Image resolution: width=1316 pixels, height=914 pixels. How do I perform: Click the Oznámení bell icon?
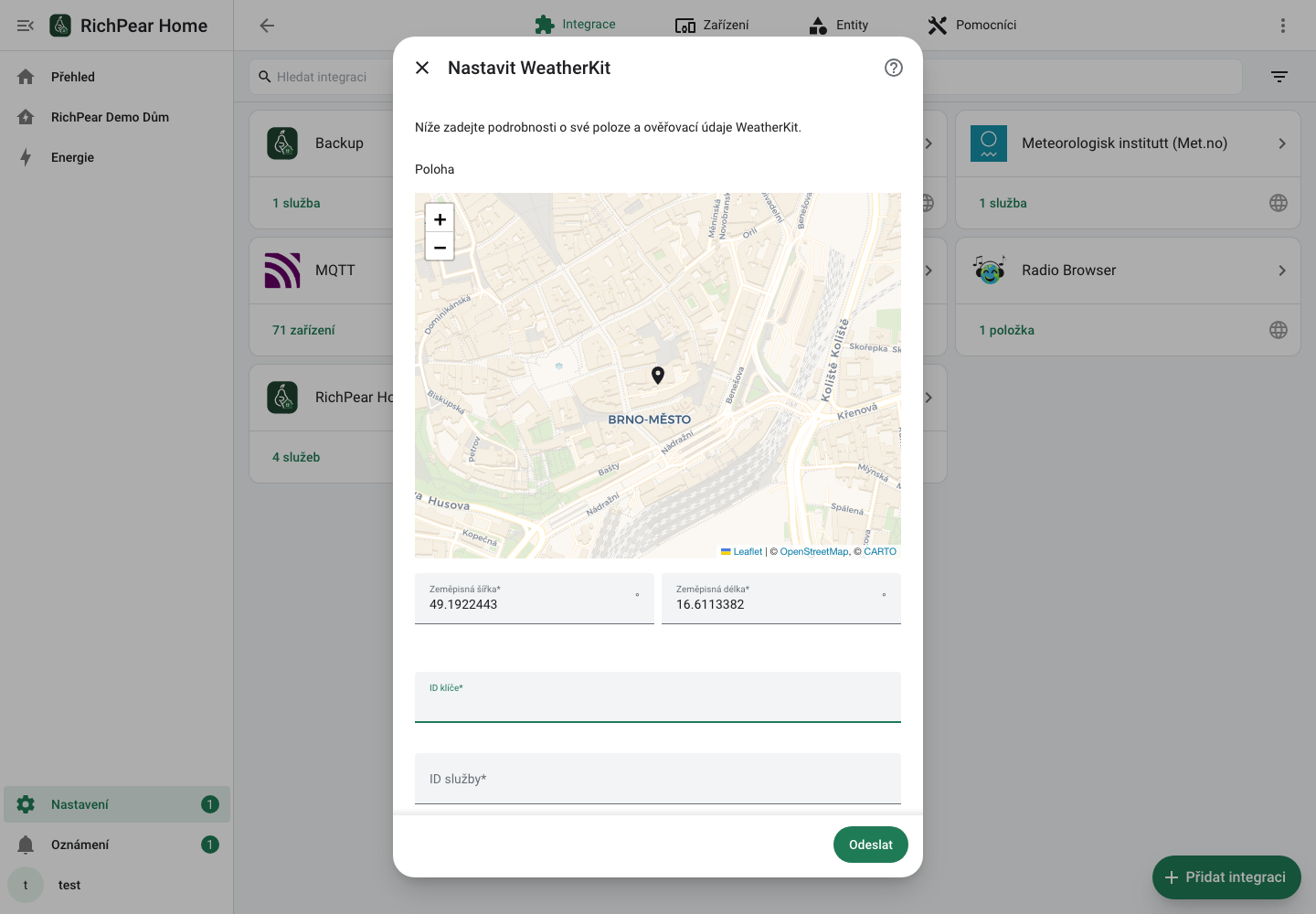coord(26,845)
